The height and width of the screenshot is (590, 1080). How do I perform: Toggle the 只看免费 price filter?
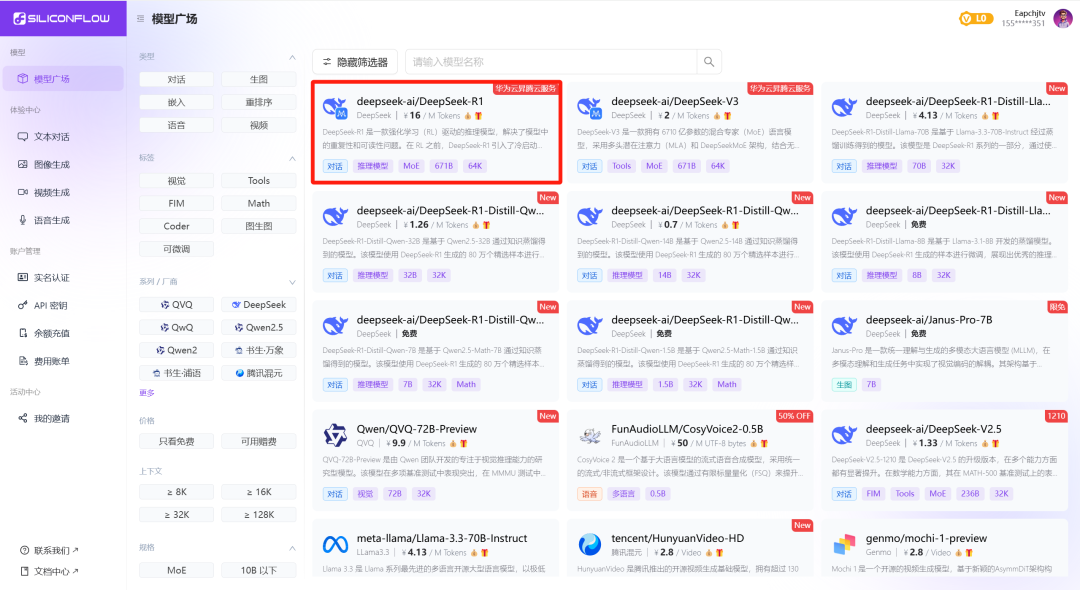[x=176, y=441]
